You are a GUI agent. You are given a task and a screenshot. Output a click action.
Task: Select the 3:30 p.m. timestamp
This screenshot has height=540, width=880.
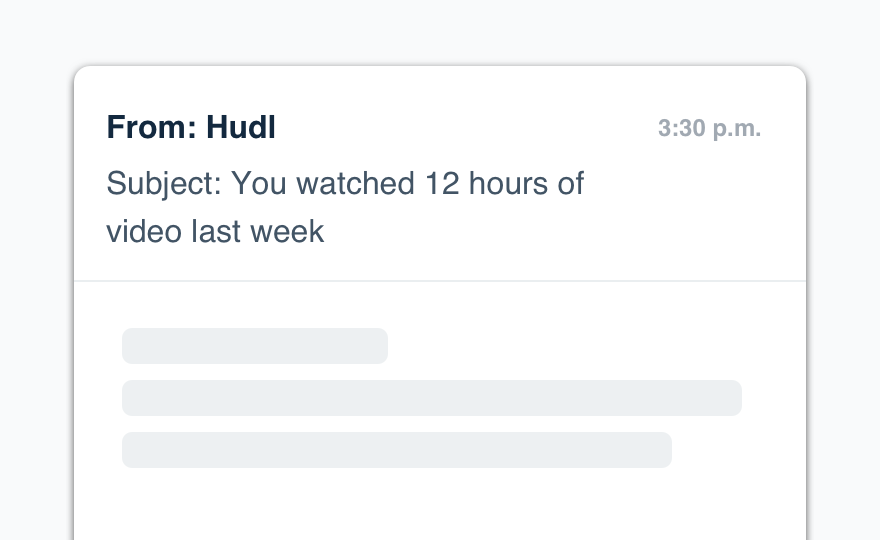click(709, 129)
